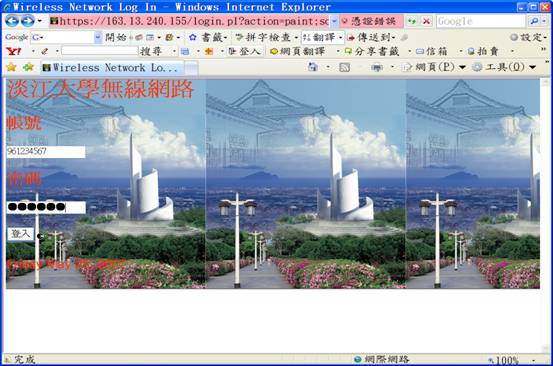Click the Favorites star icon

tap(12, 67)
